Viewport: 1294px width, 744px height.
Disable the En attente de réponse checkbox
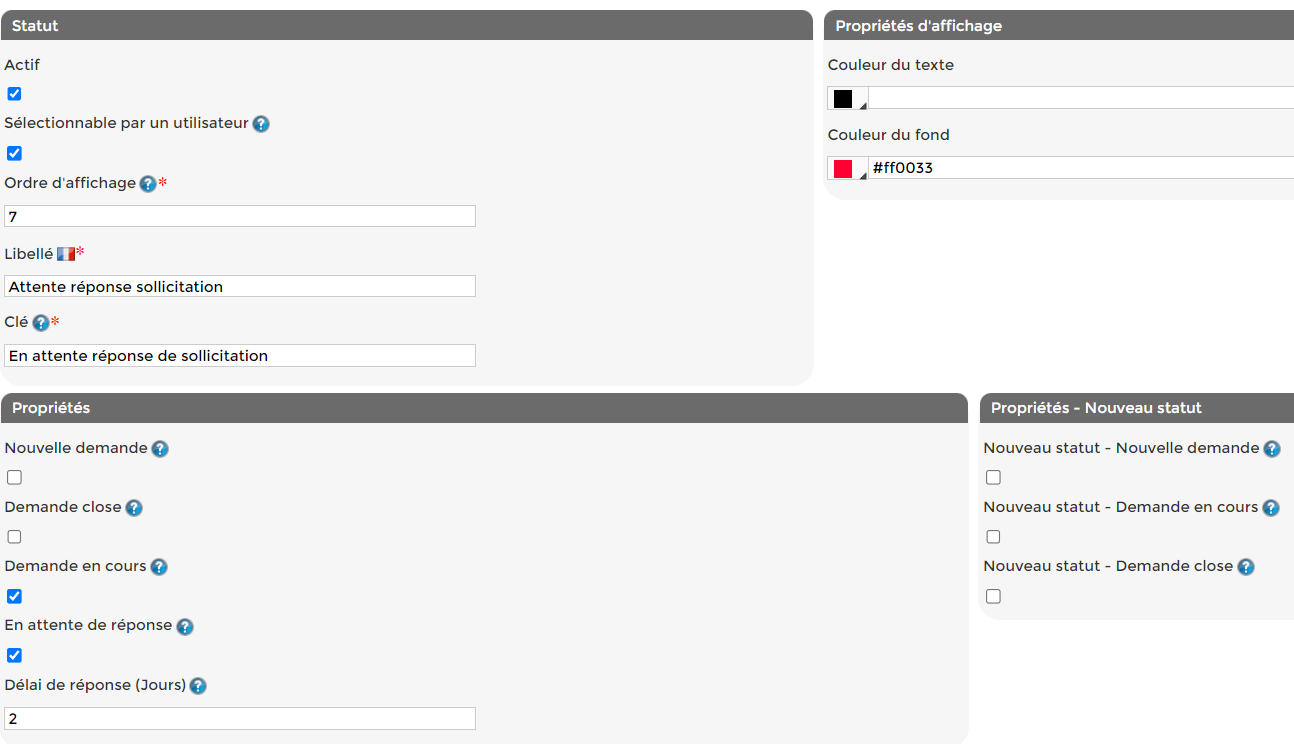(x=14, y=656)
